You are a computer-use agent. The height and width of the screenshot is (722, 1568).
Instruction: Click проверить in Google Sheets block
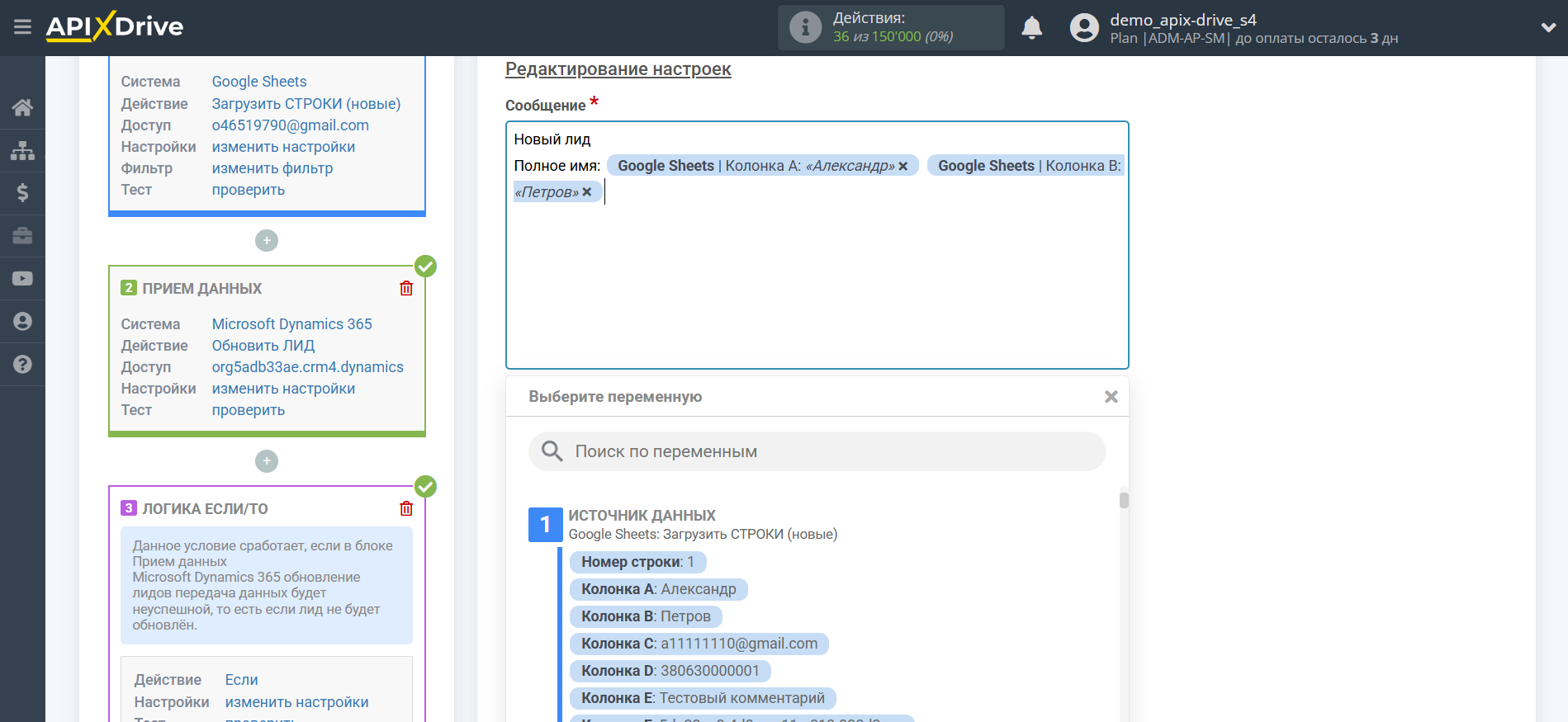pos(249,190)
